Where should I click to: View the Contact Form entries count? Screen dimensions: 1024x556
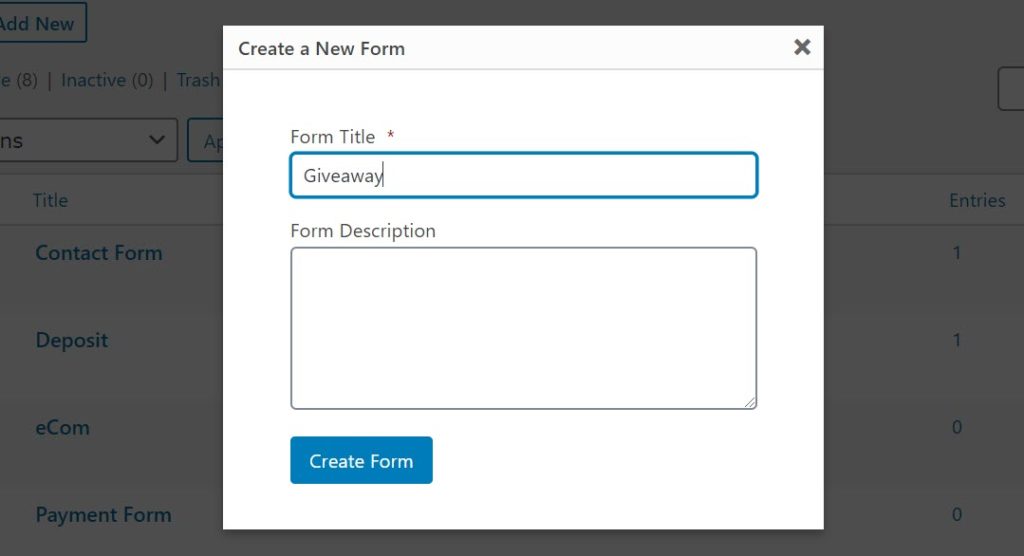(x=957, y=253)
